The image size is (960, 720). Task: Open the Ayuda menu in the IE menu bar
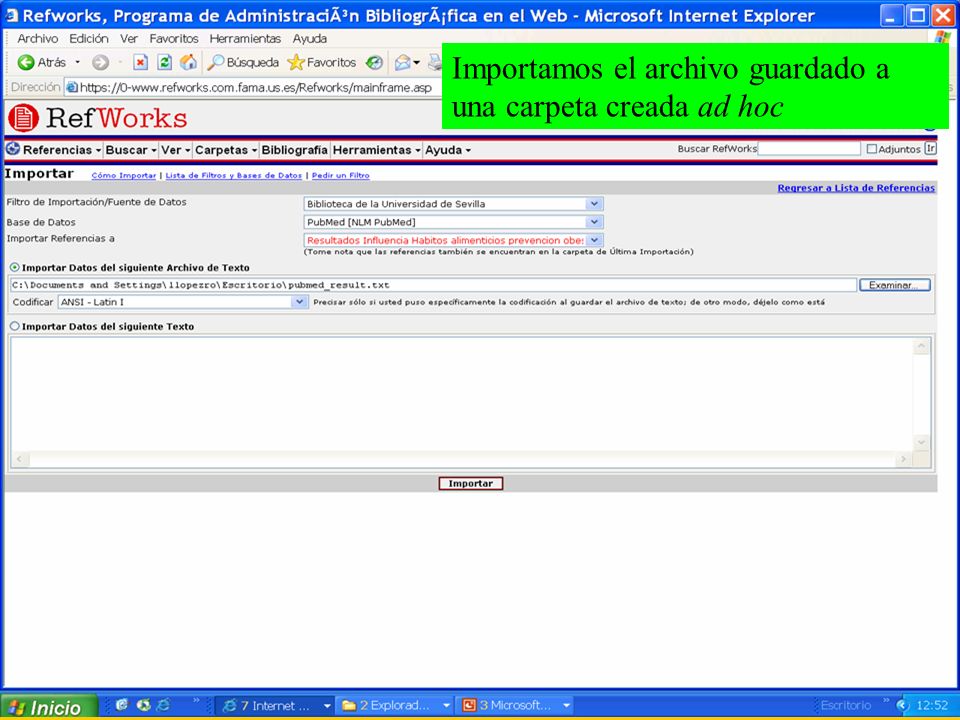(x=310, y=39)
